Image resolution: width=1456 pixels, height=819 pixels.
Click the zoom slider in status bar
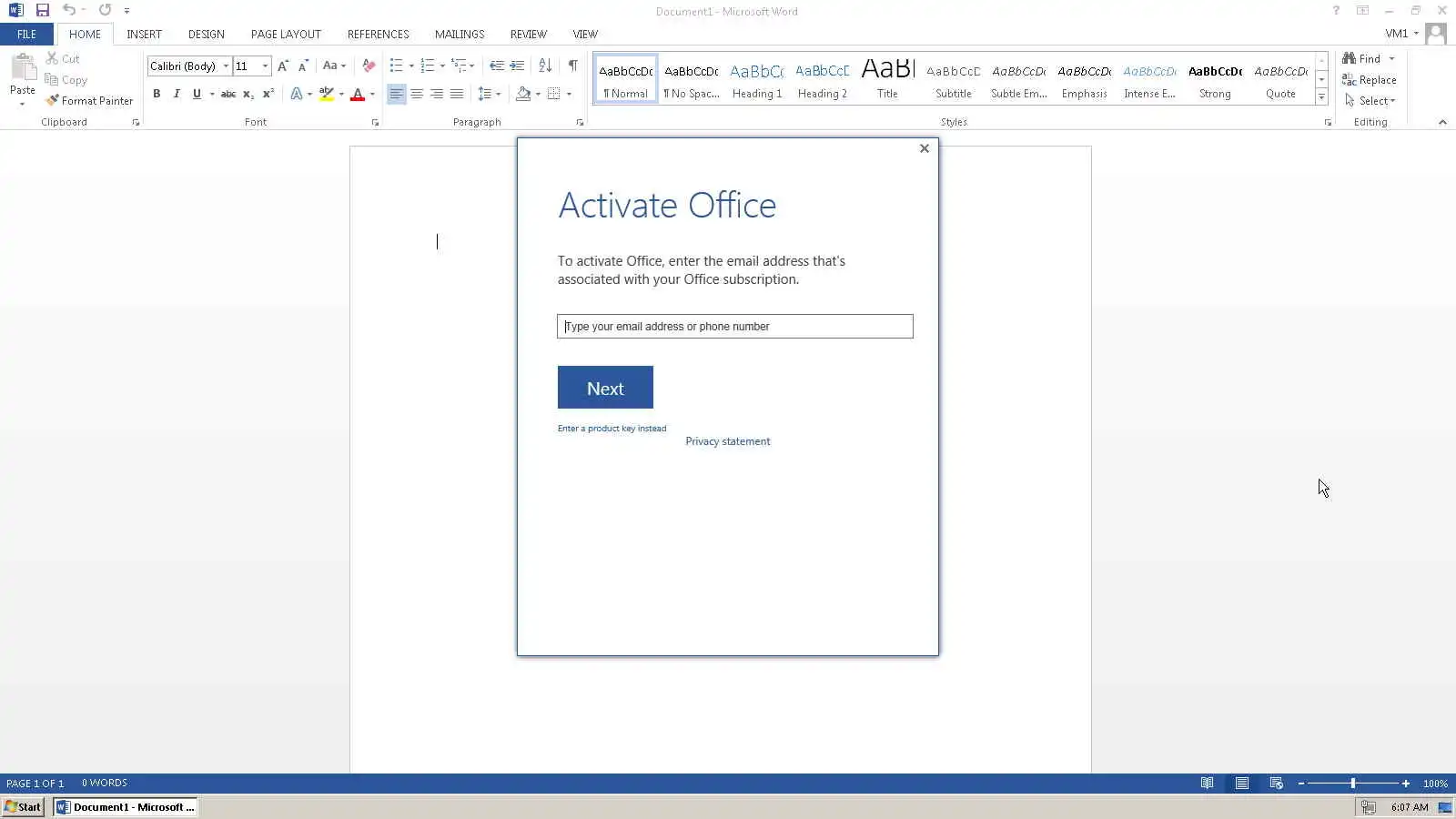[1353, 784]
